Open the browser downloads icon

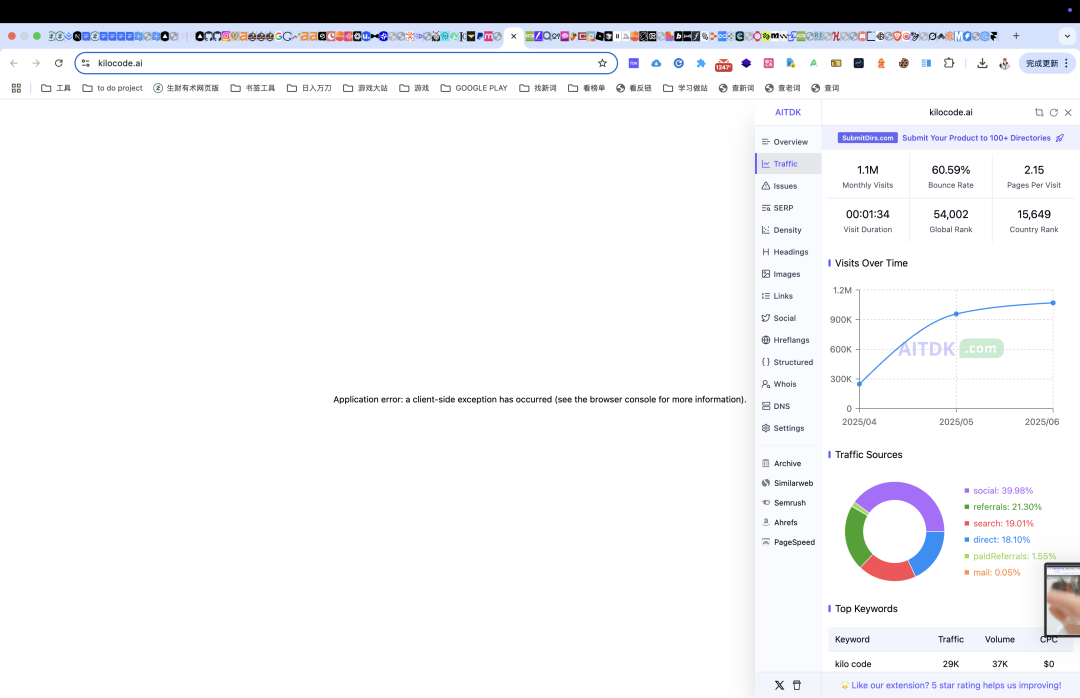pyautogui.click(x=982, y=63)
